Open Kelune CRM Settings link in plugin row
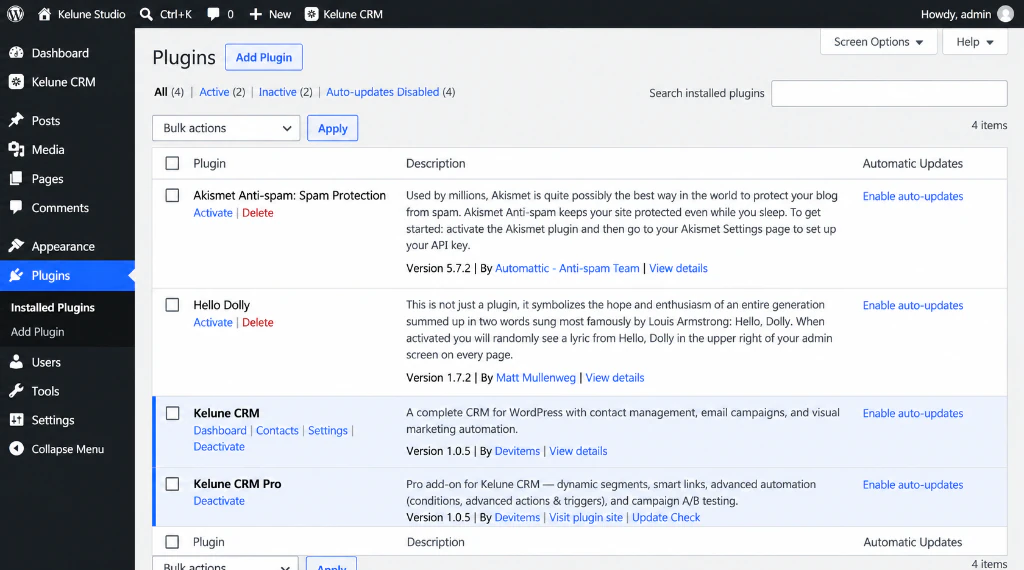Screen dimensions: 1024x570 pyautogui.click(x=328, y=430)
